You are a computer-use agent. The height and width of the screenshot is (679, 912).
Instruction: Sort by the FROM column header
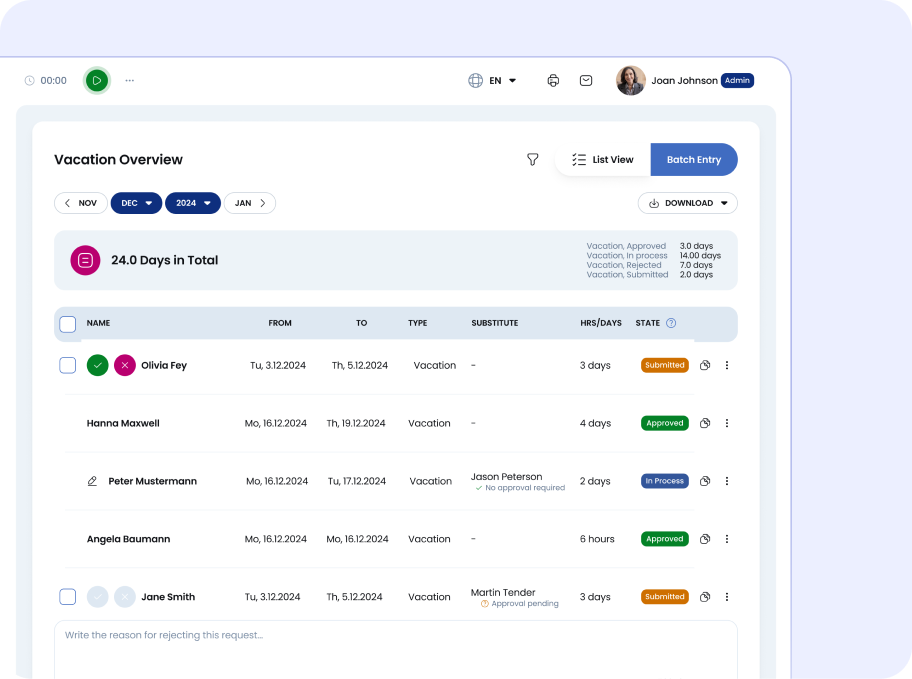(280, 323)
